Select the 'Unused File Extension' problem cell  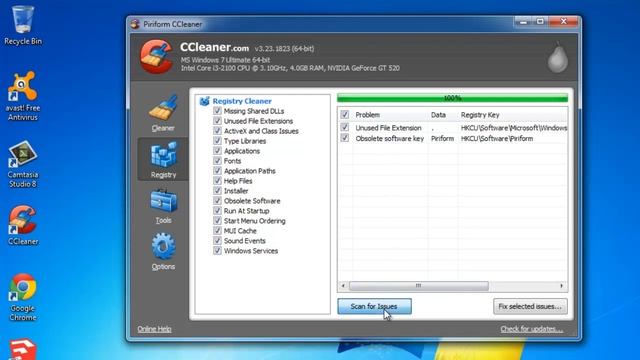click(x=388, y=128)
